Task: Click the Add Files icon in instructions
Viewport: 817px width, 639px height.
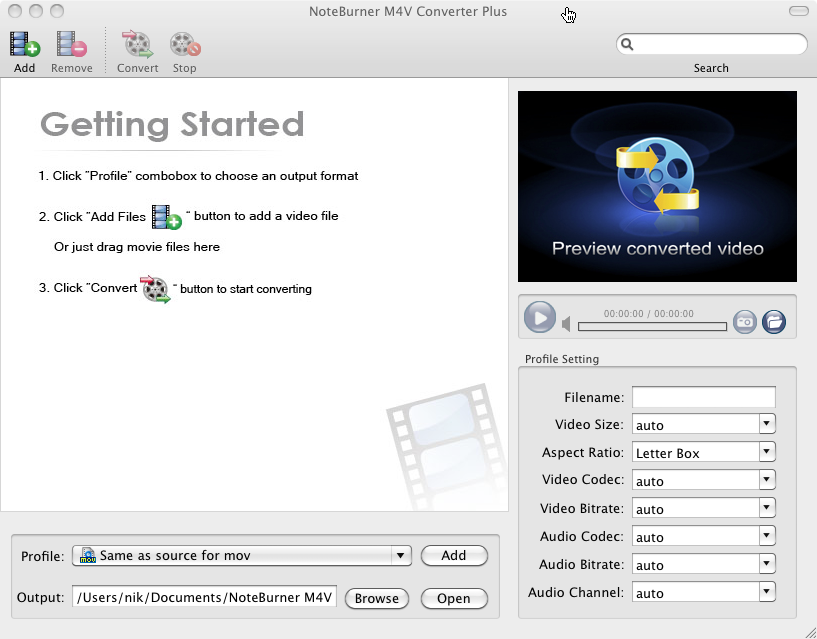Action: 166,217
